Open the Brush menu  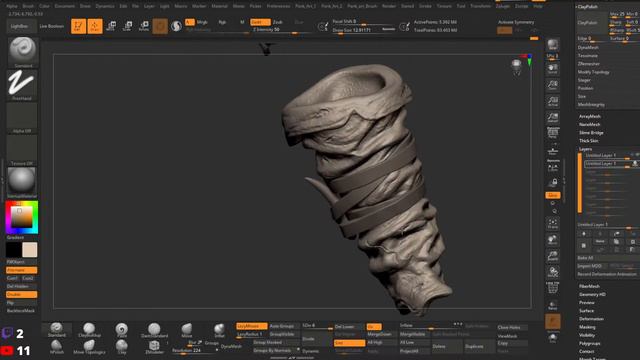[x=28, y=6]
